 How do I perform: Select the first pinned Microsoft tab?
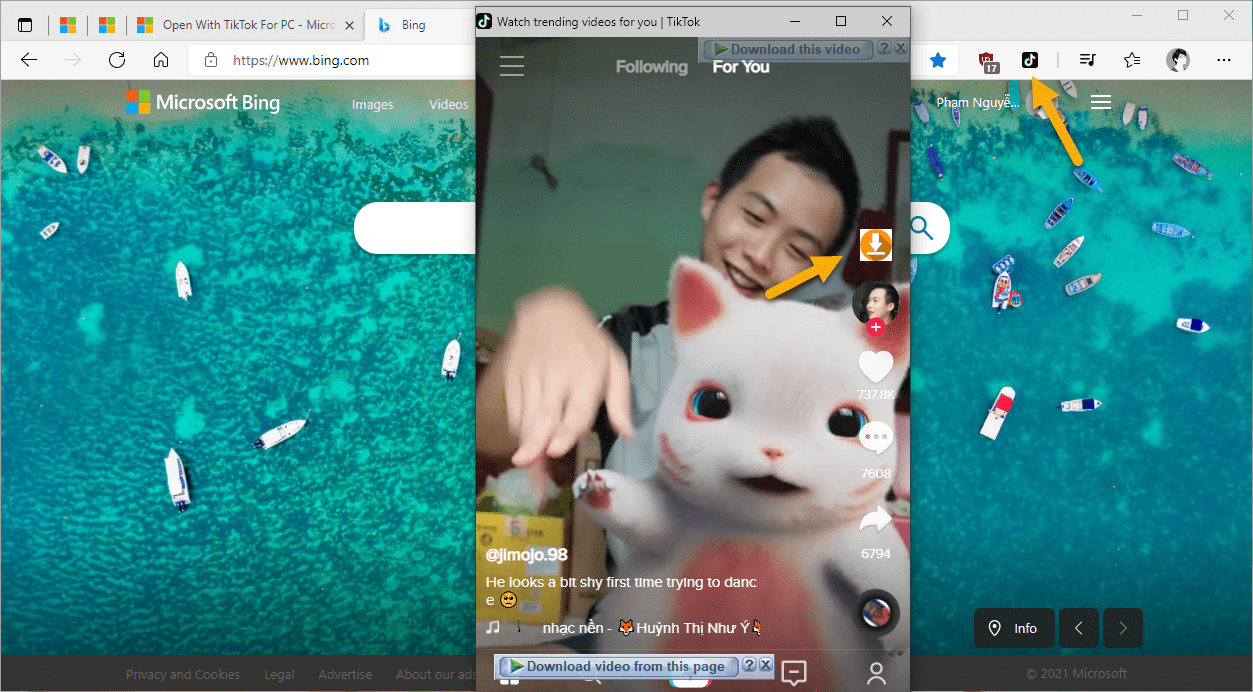coord(68,25)
